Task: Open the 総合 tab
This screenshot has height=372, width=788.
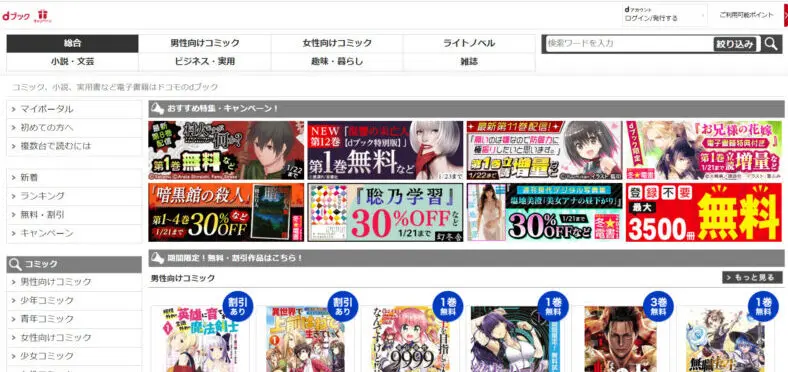Action: 72,43
